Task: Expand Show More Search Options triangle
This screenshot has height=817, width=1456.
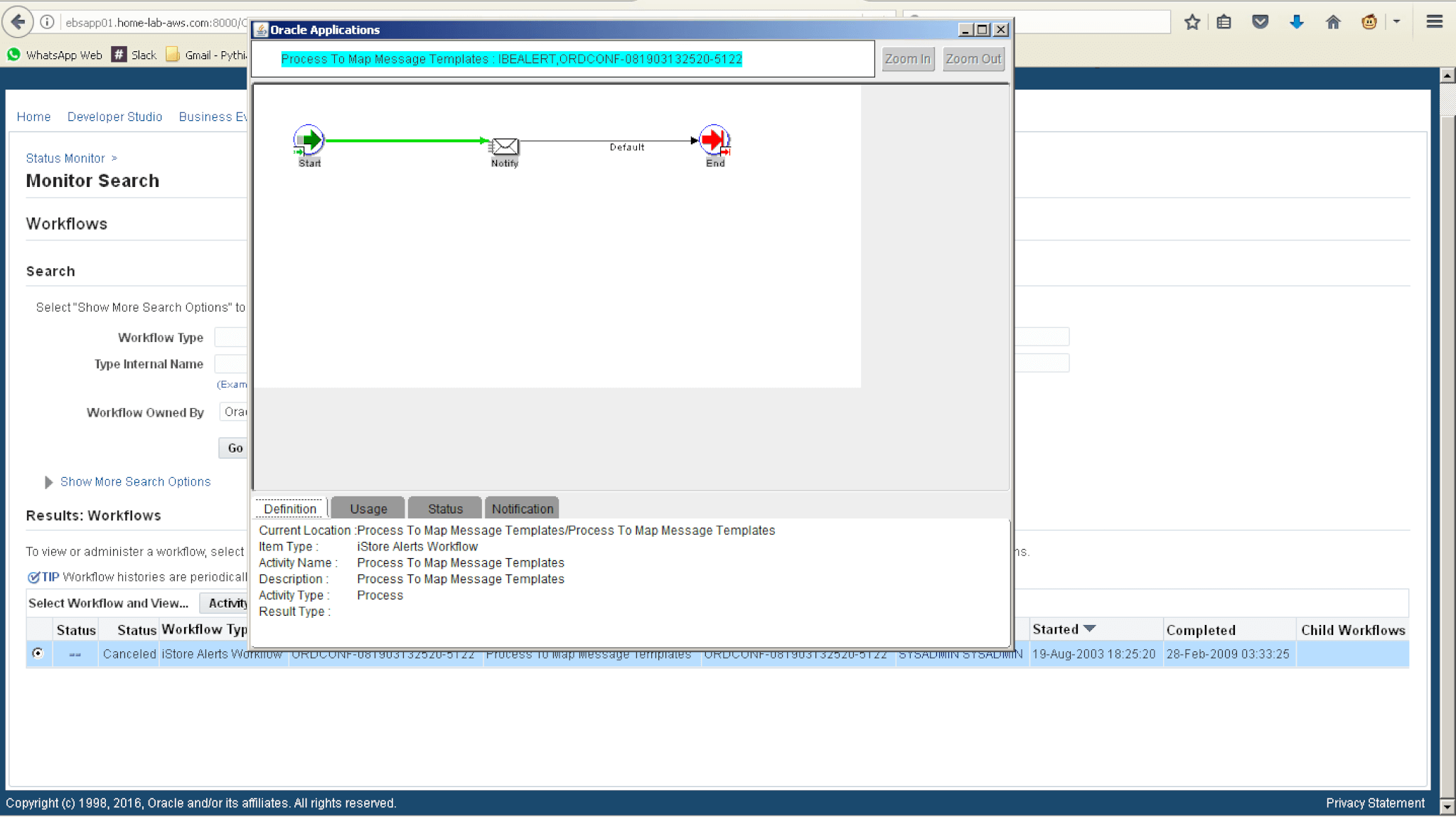Action: click(x=48, y=482)
